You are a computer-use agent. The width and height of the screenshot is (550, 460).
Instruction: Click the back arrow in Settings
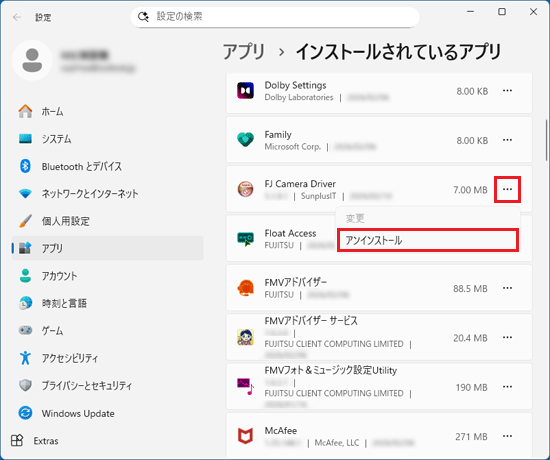click(x=16, y=17)
